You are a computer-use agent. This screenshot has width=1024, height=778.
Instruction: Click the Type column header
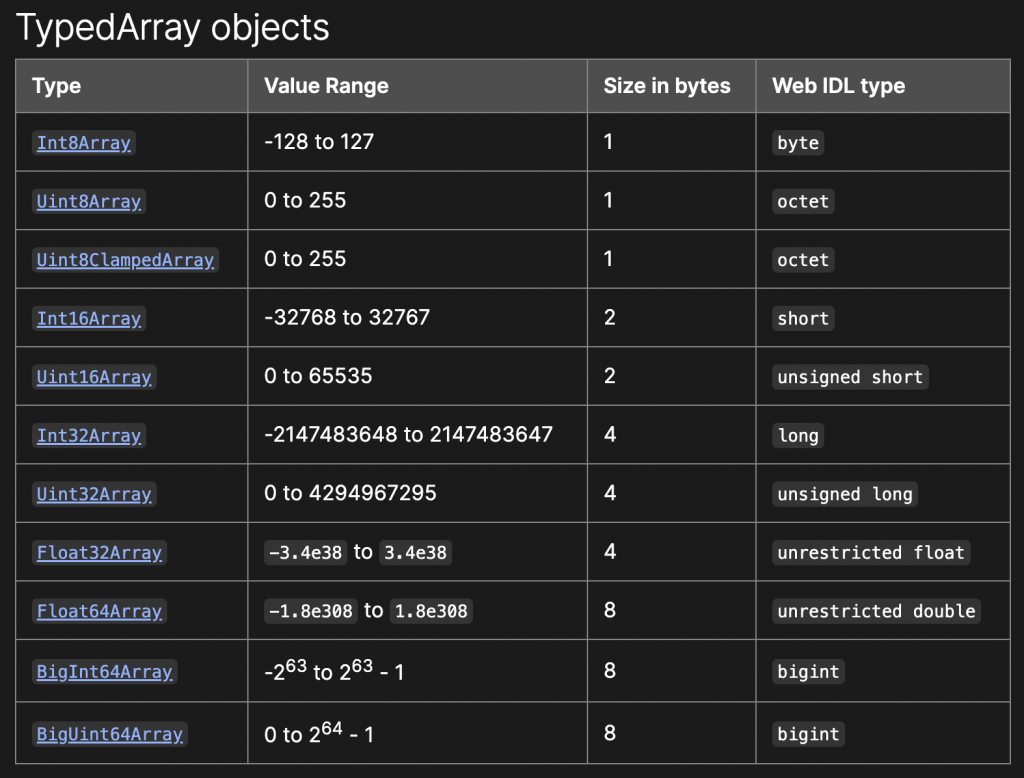pyautogui.click(x=57, y=86)
